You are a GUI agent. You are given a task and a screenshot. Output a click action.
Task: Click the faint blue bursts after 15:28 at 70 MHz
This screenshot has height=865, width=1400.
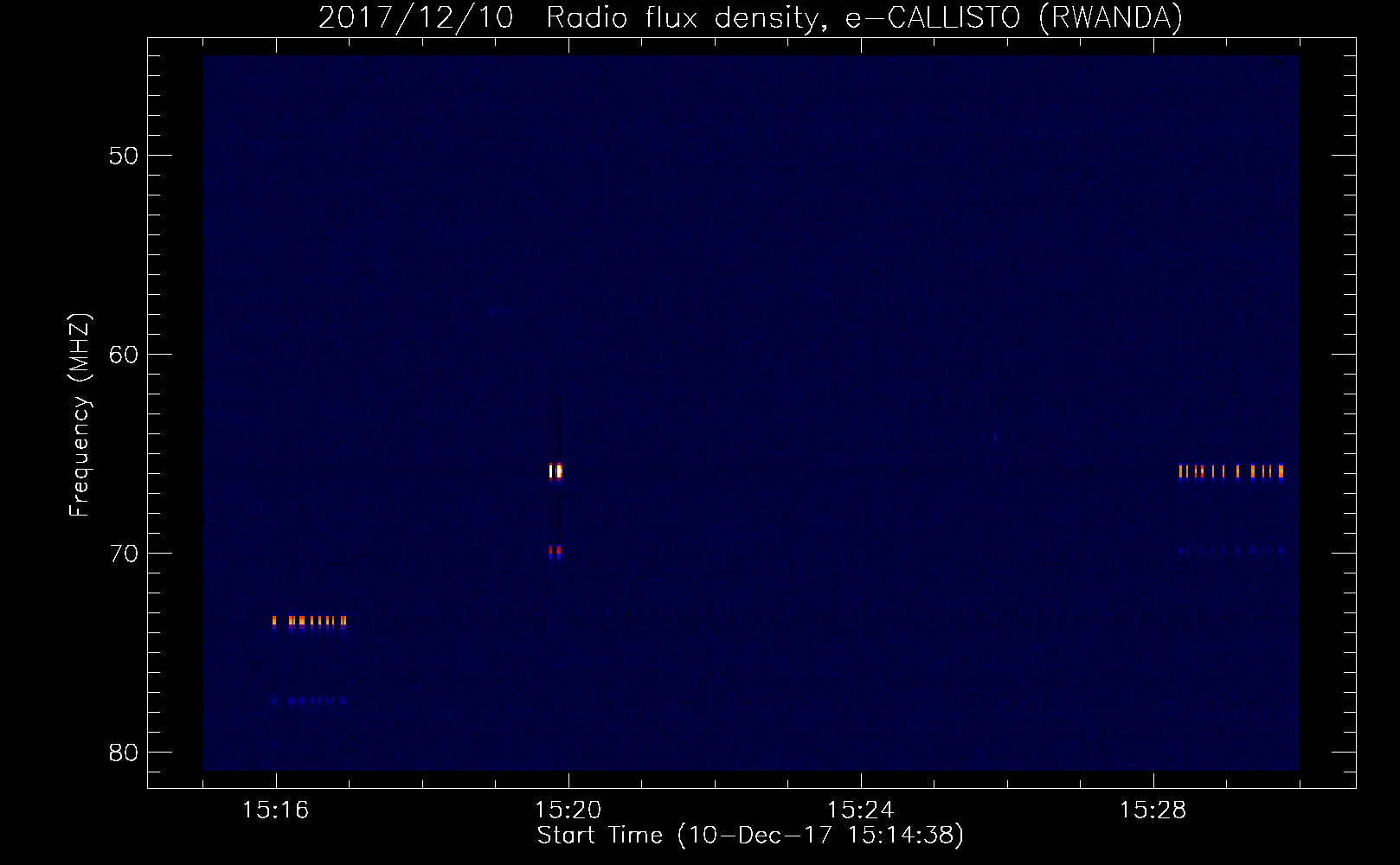click(1231, 549)
